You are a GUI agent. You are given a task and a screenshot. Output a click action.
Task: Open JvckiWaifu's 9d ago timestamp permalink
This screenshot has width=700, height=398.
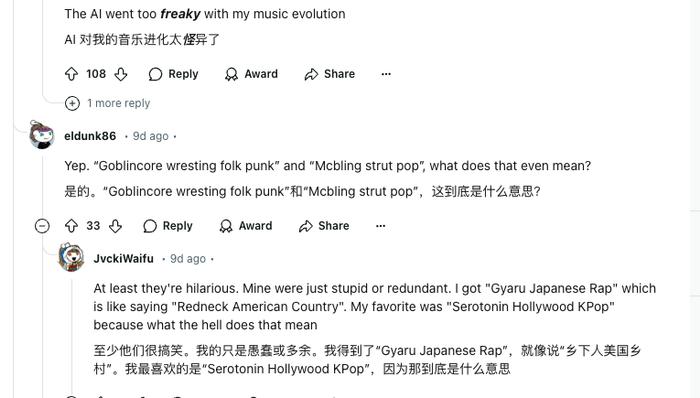click(x=188, y=259)
